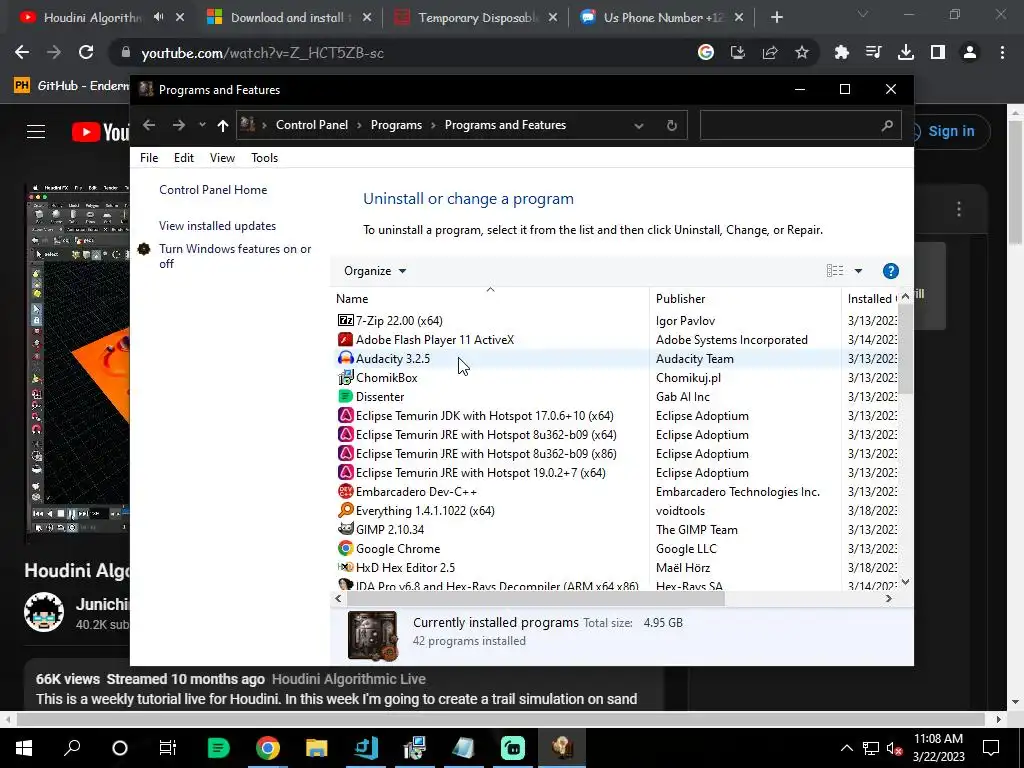Open the Tools menu

pos(264,157)
